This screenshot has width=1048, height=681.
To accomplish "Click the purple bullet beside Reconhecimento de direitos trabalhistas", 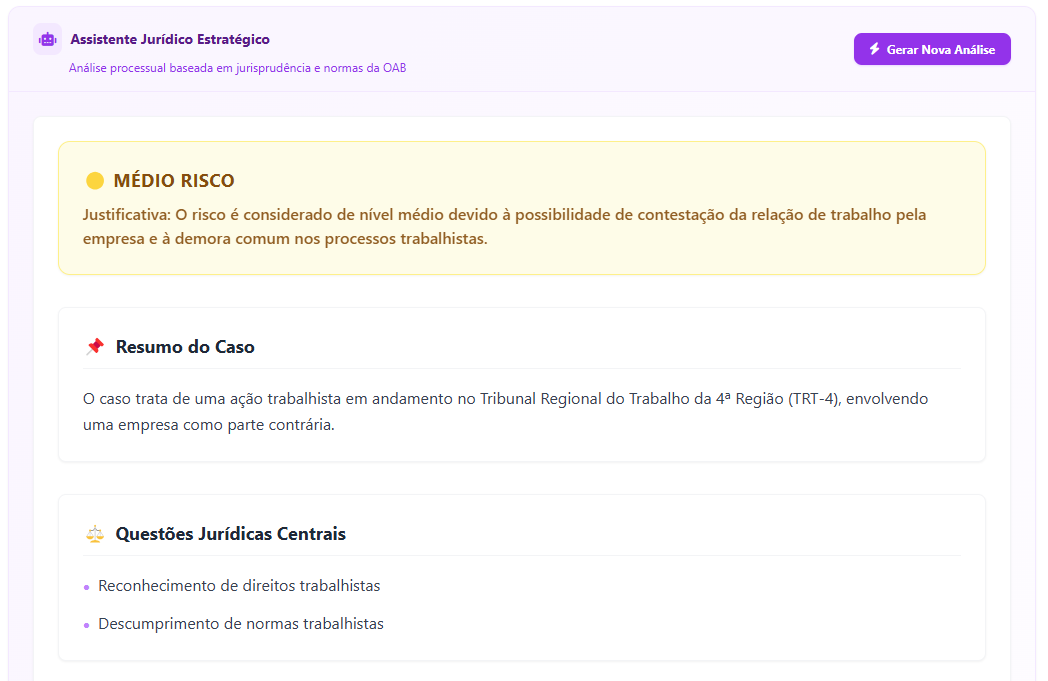I will 88,588.
